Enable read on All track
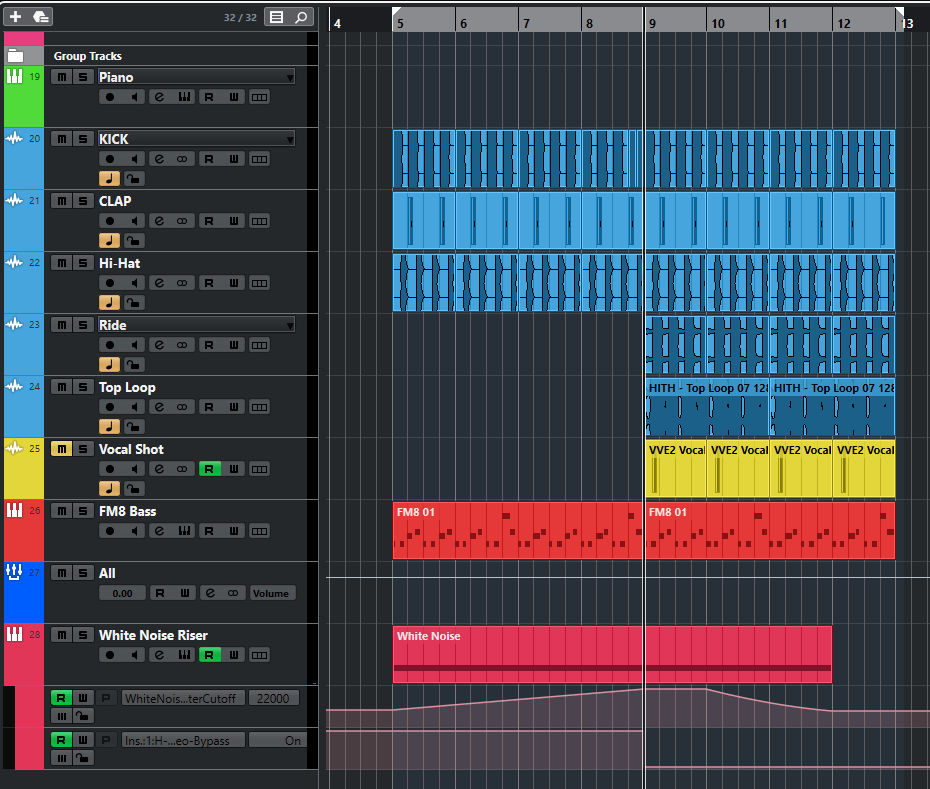The width and height of the screenshot is (930, 789). point(160,593)
